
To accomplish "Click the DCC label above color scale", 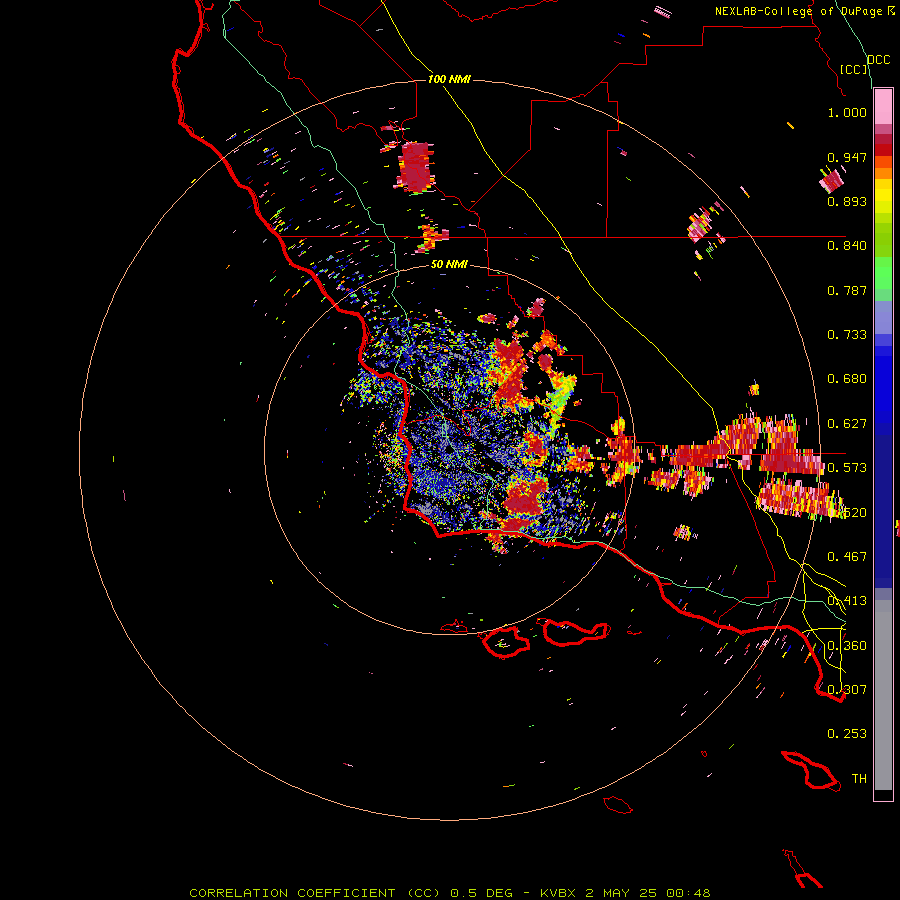I will 878,60.
